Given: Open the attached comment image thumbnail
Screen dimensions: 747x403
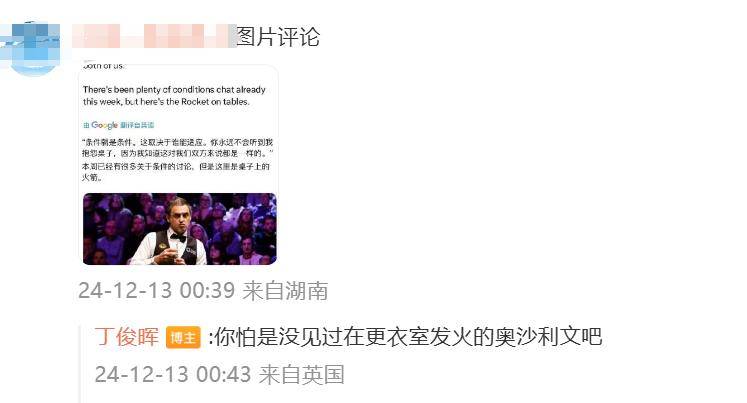Looking at the screenshot, I should [x=178, y=163].
